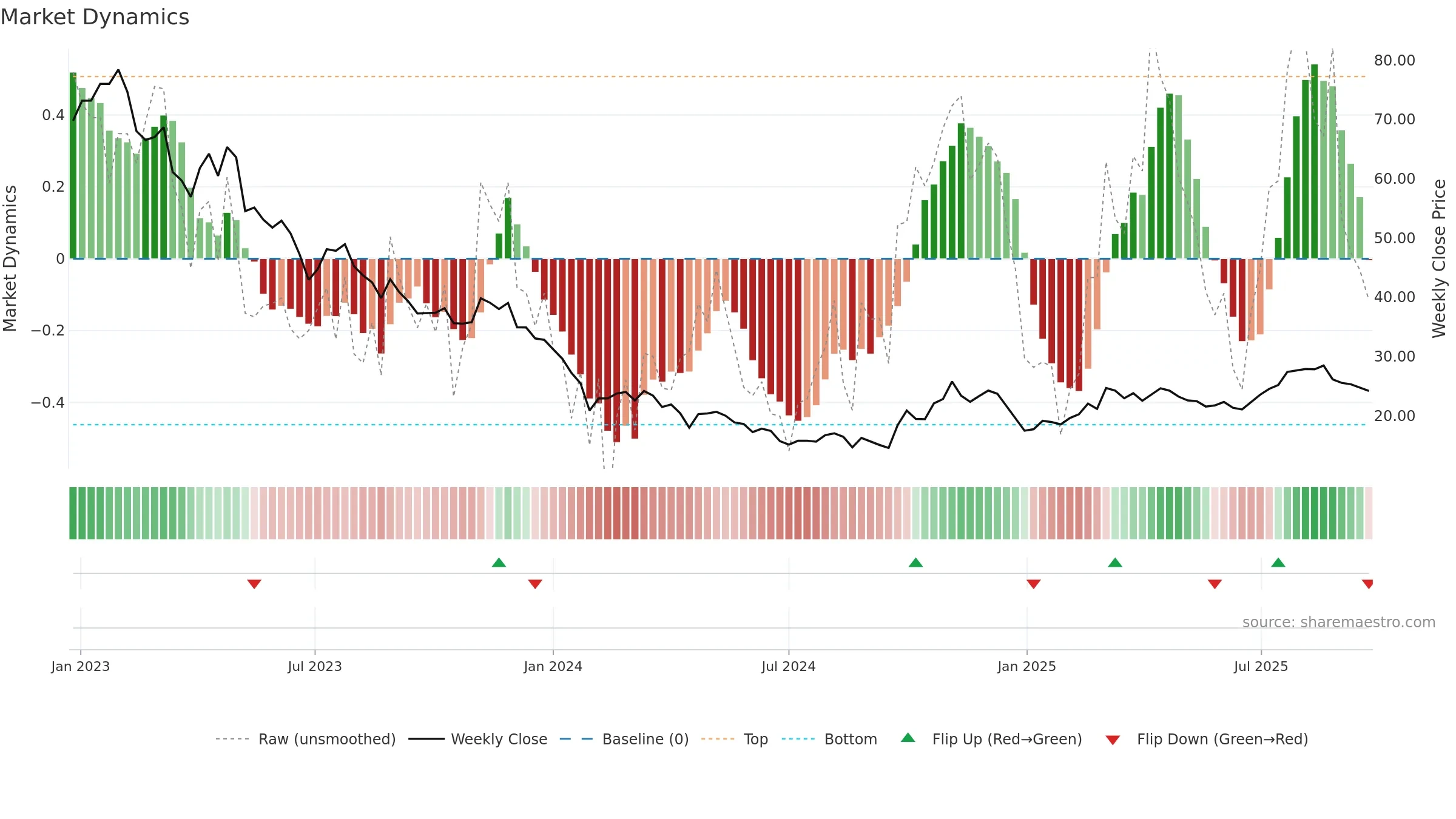
Task: Click the dark green heat strip start
Action: click(x=73, y=513)
